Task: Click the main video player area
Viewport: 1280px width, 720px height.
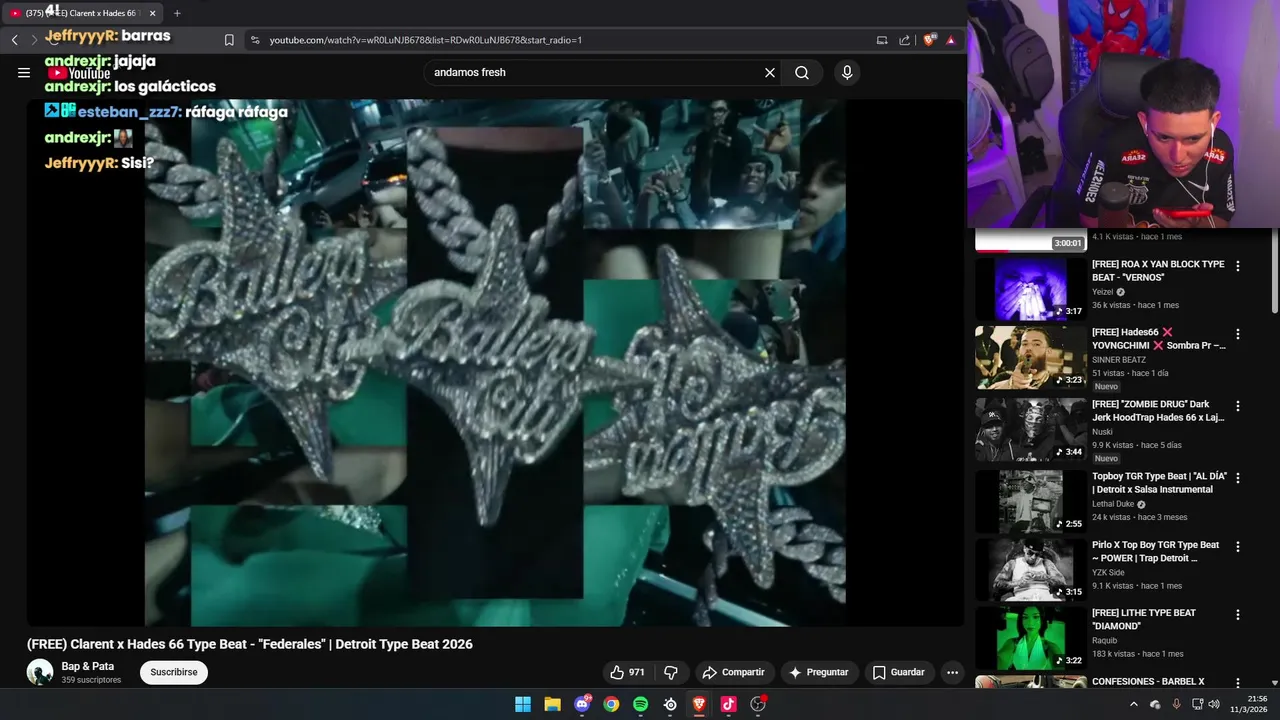Action: (495, 362)
